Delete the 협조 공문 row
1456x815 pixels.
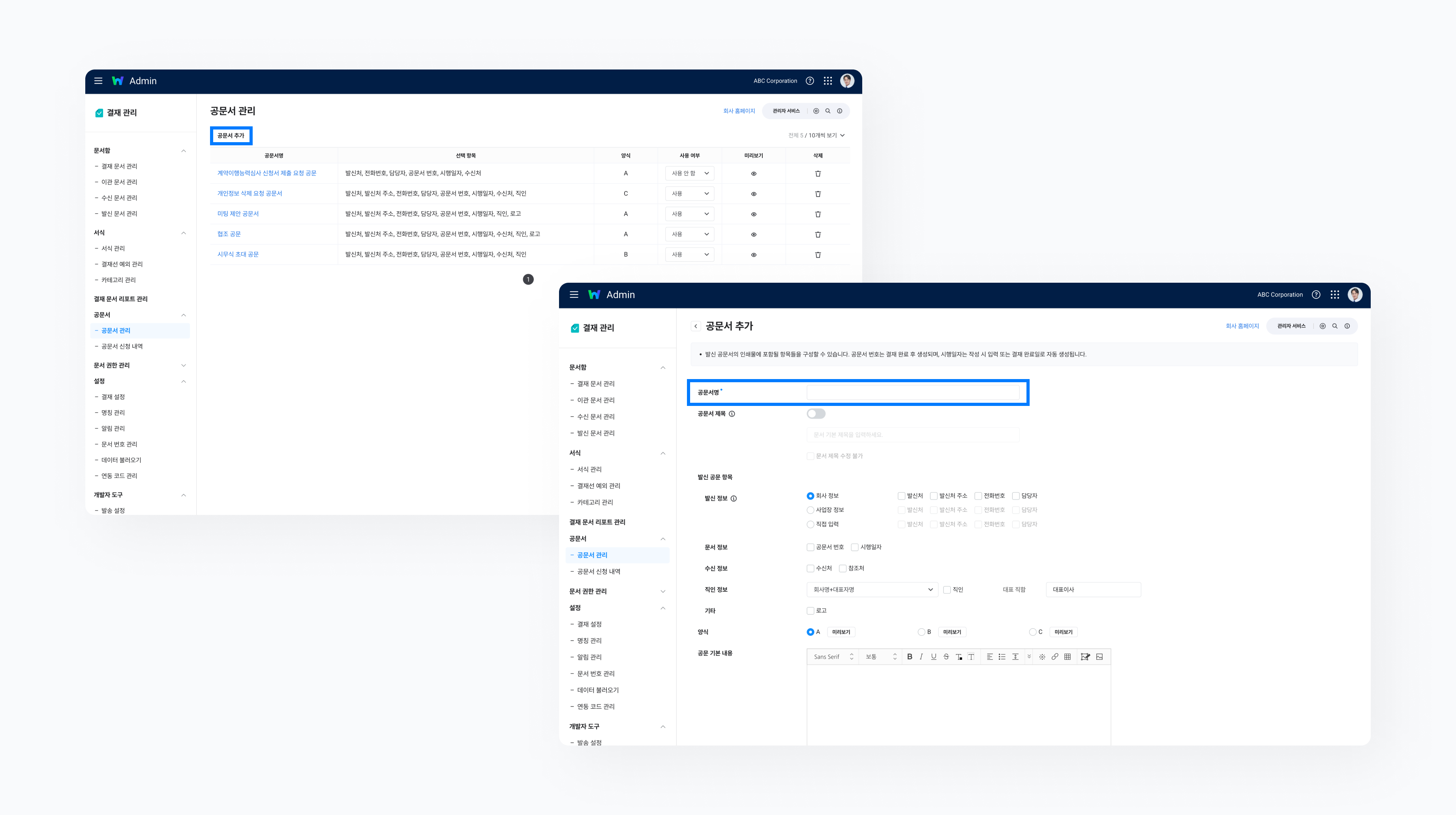click(x=817, y=235)
